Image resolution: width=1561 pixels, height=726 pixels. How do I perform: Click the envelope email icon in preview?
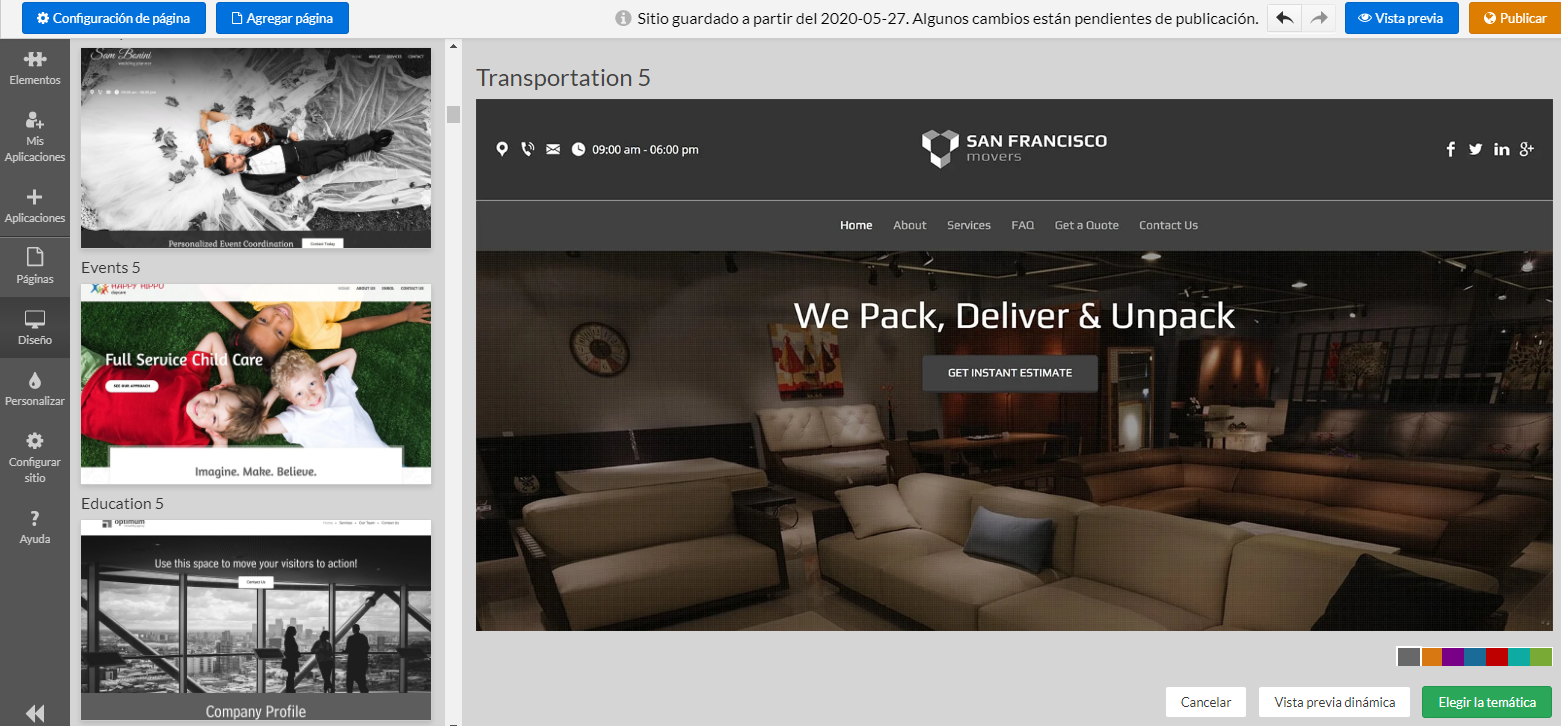click(553, 149)
